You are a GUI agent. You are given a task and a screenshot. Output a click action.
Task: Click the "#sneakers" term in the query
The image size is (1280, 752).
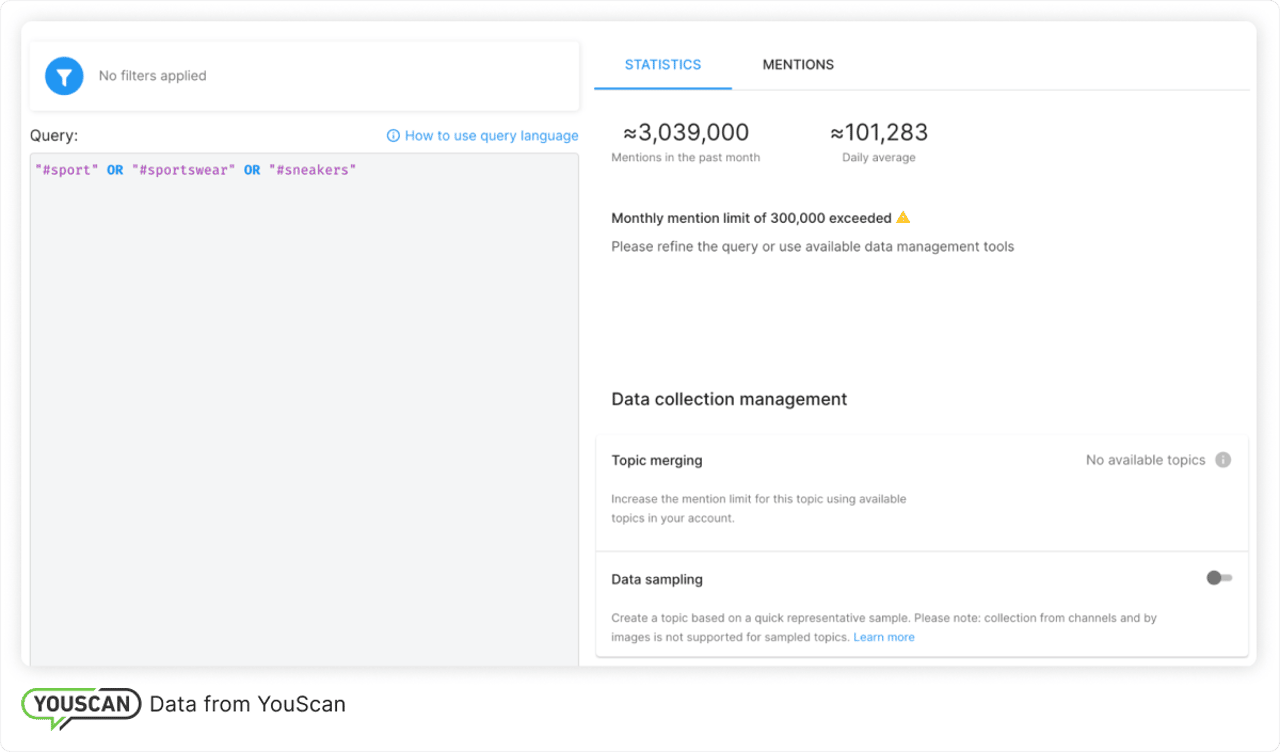(312, 170)
